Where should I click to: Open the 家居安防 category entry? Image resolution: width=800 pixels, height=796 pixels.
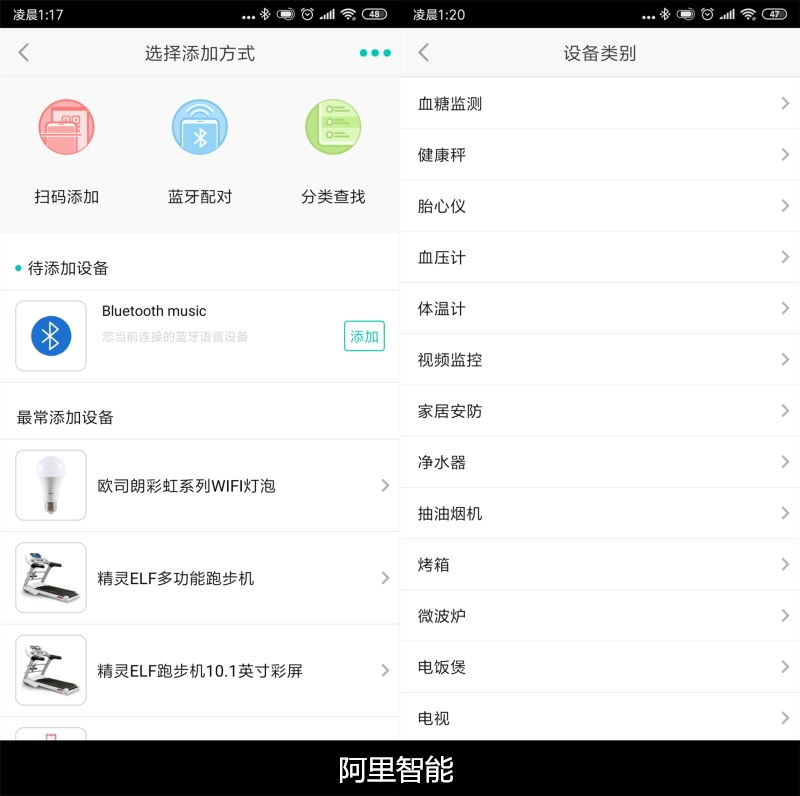(x=600, y=410)
